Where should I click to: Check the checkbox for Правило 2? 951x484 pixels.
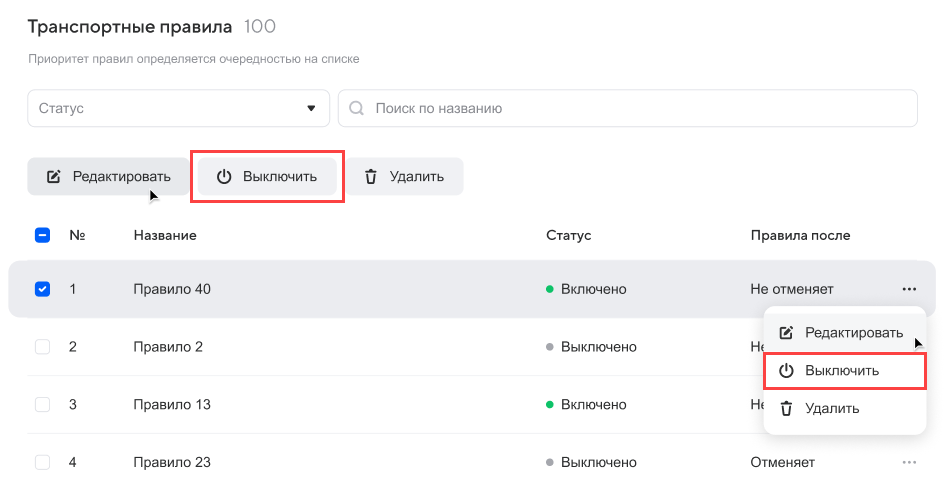(x=42, y=347)
